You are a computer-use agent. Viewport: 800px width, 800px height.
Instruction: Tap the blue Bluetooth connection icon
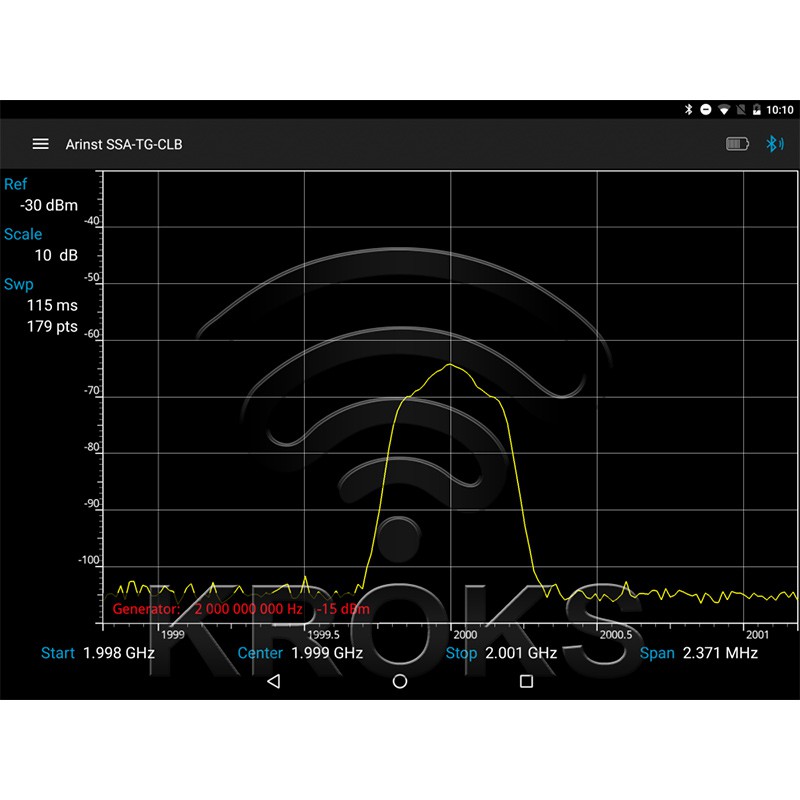click(773, 144)
